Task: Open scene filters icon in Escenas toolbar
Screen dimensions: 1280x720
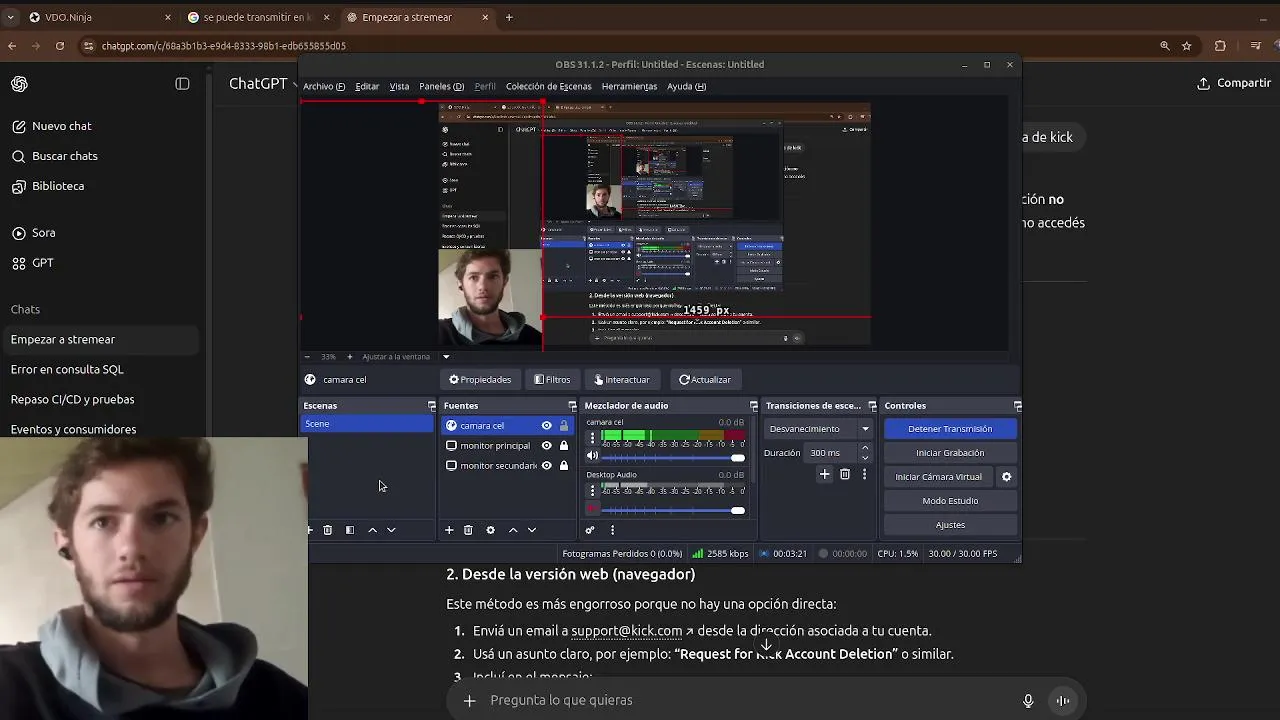Action: click(350, 530)
